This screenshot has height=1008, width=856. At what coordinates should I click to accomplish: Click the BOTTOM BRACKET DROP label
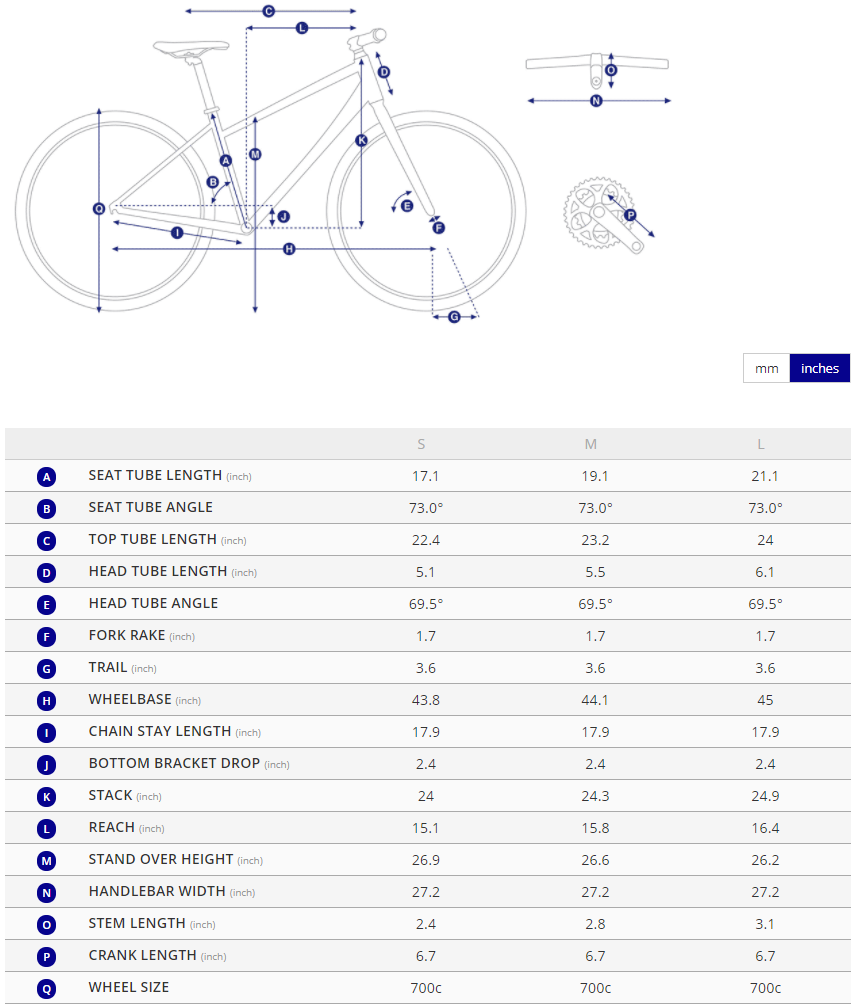[174, 763]
